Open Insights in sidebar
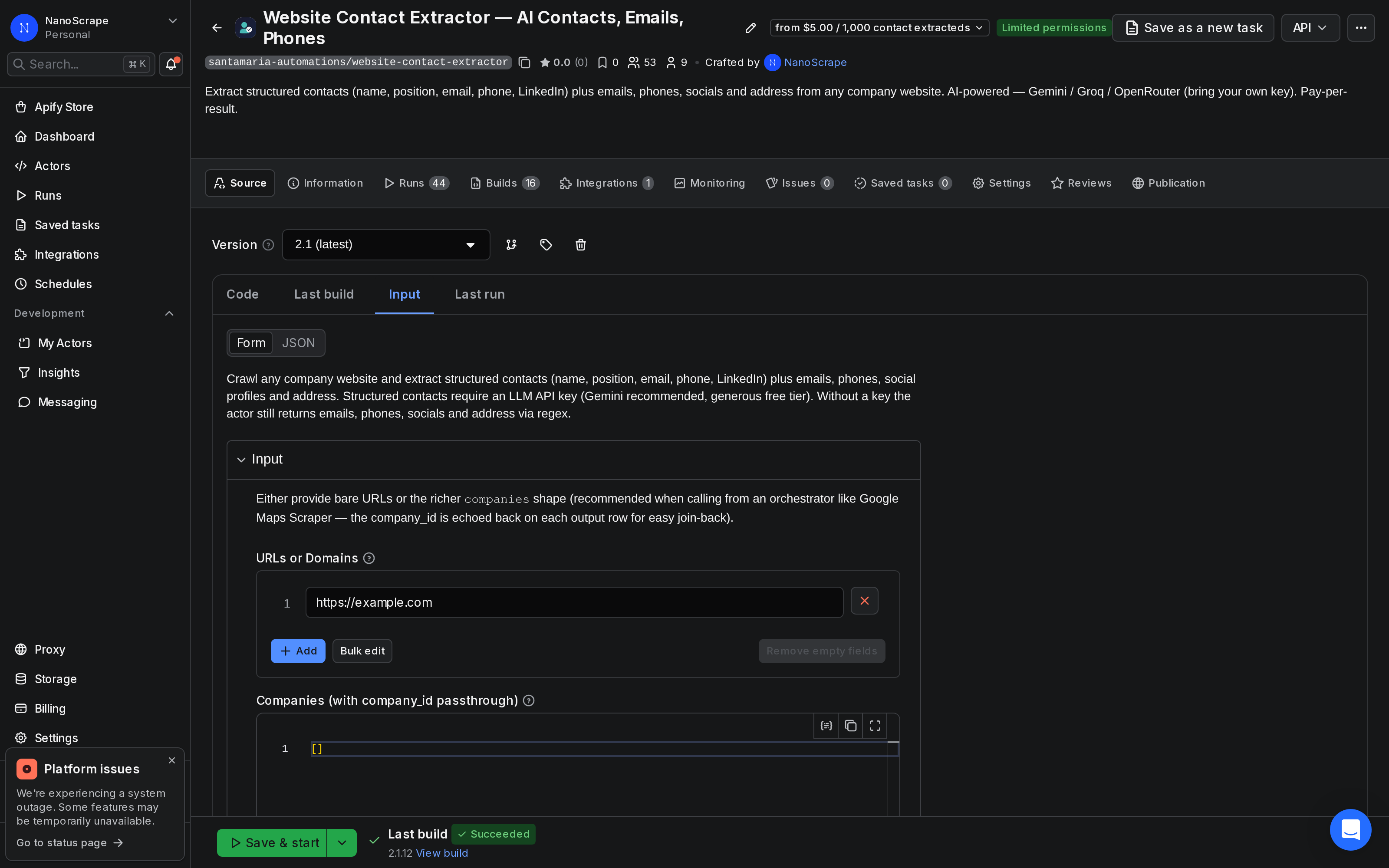This screenshot has width=1389, height=868. (x=95, y=372)
